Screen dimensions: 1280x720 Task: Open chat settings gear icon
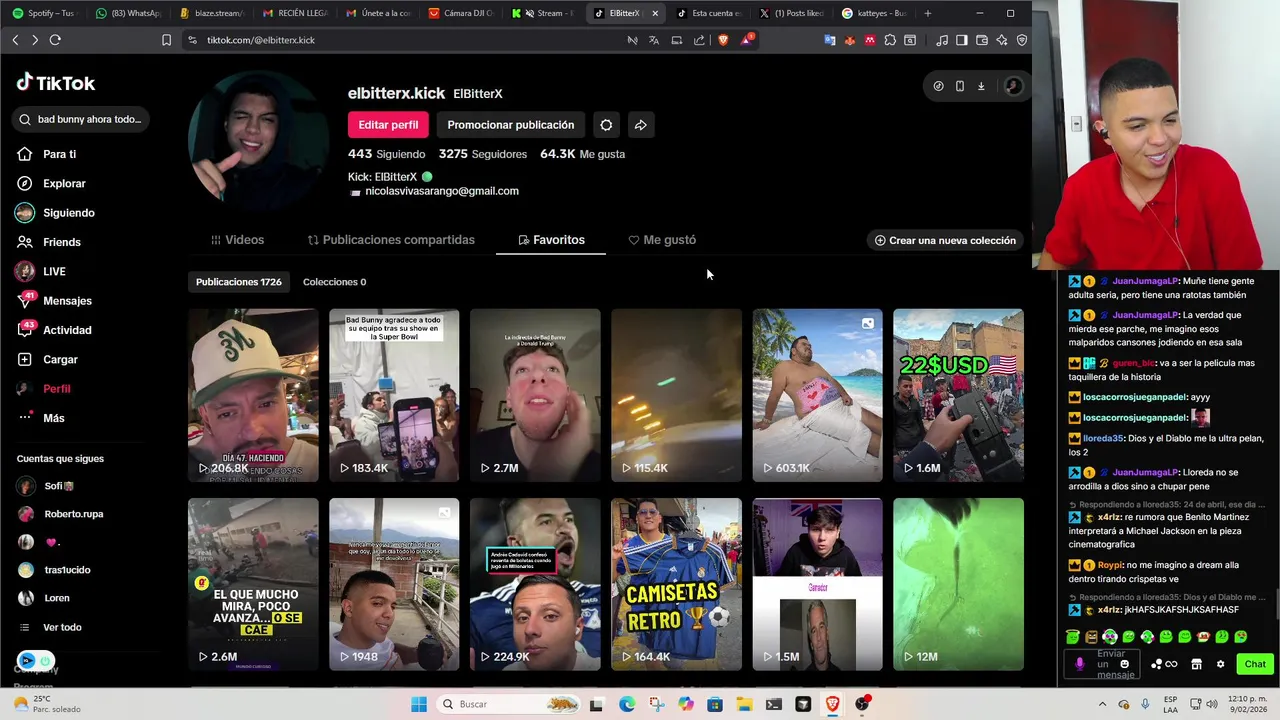[x=1220, y=664]
